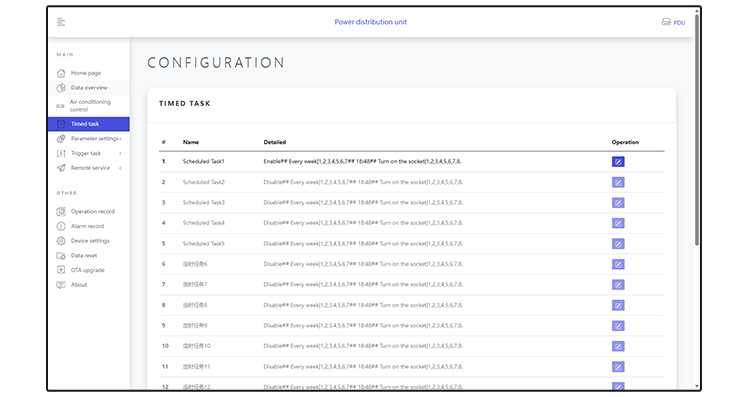Edit Scheduled Task2 with its pencil icon

pos(618,182)
